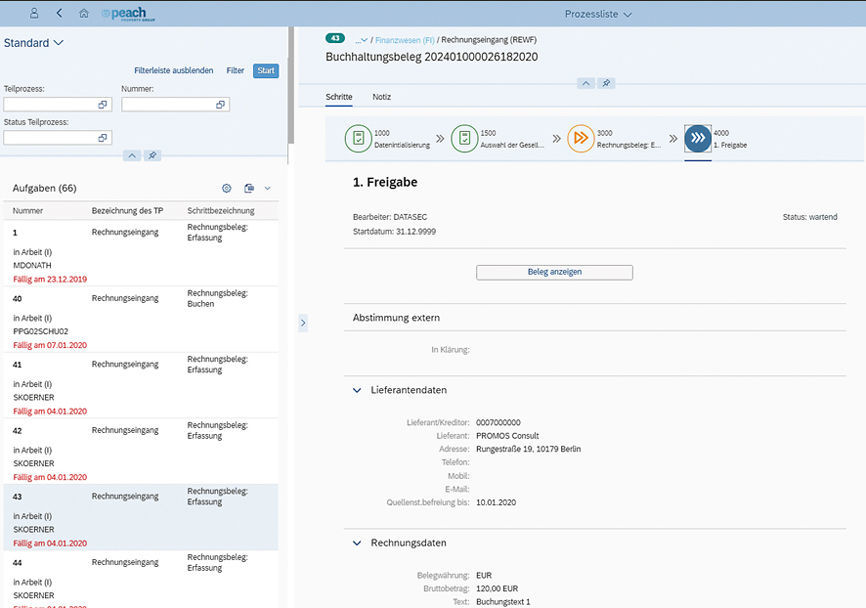
Task: Open the Prozessliste menu in header
Action: pos(599,14)
